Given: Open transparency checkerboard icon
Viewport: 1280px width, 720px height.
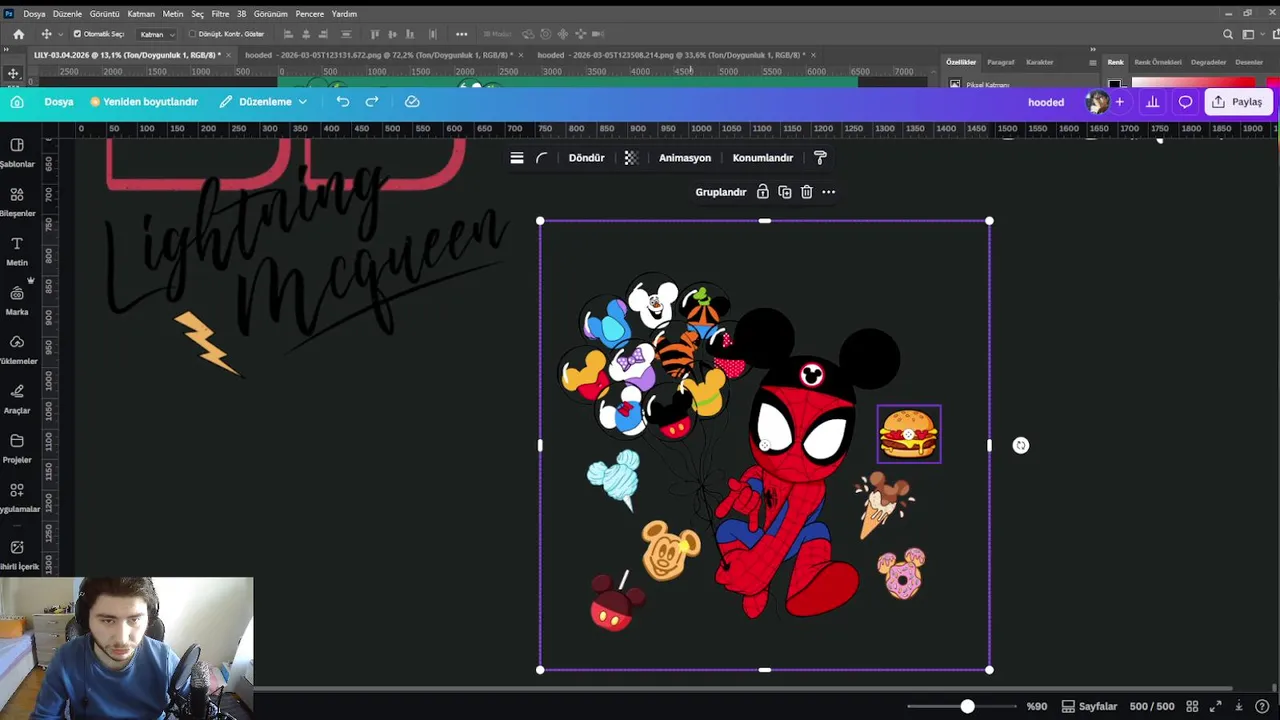Looking at the screenshot, I should click(x=631, y=158).
